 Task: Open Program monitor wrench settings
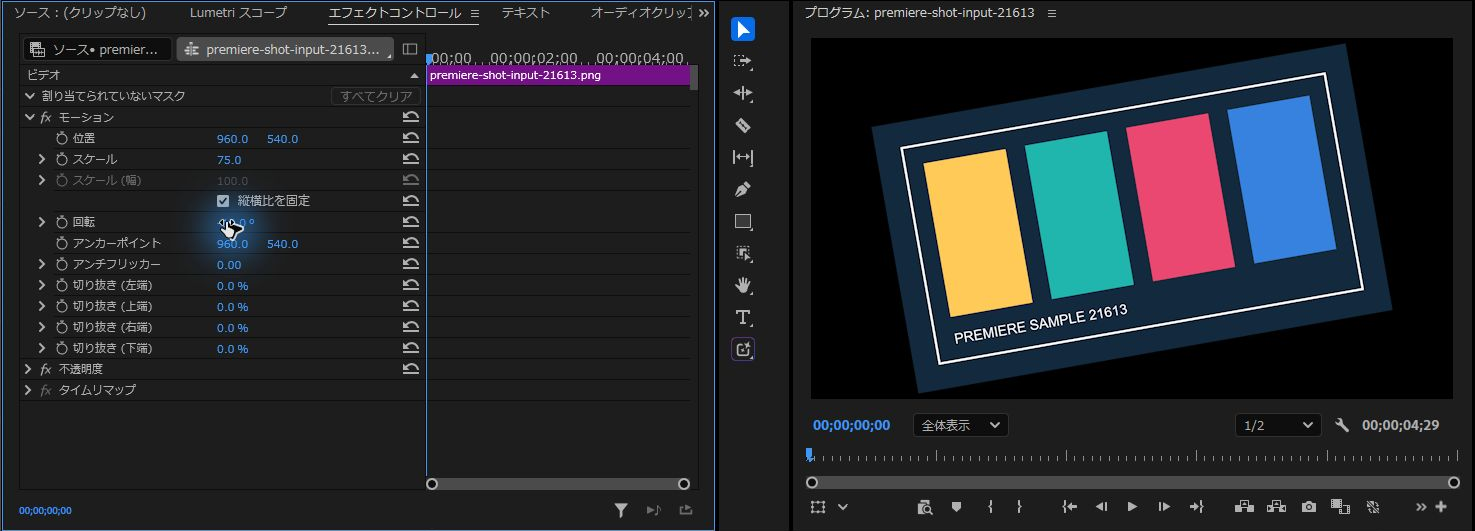tap(1342, 425)
